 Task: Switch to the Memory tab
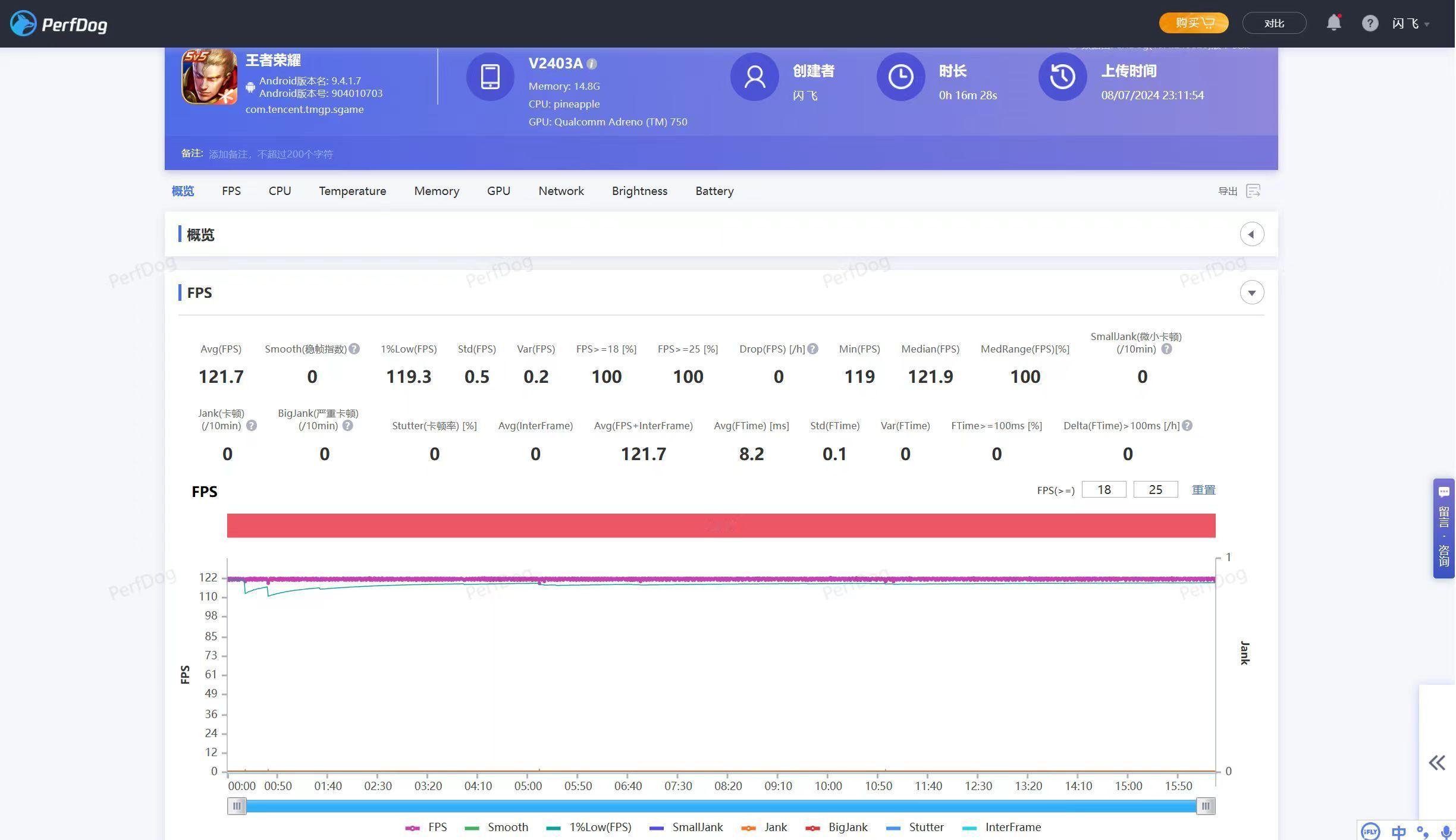(x=437, y=191)
